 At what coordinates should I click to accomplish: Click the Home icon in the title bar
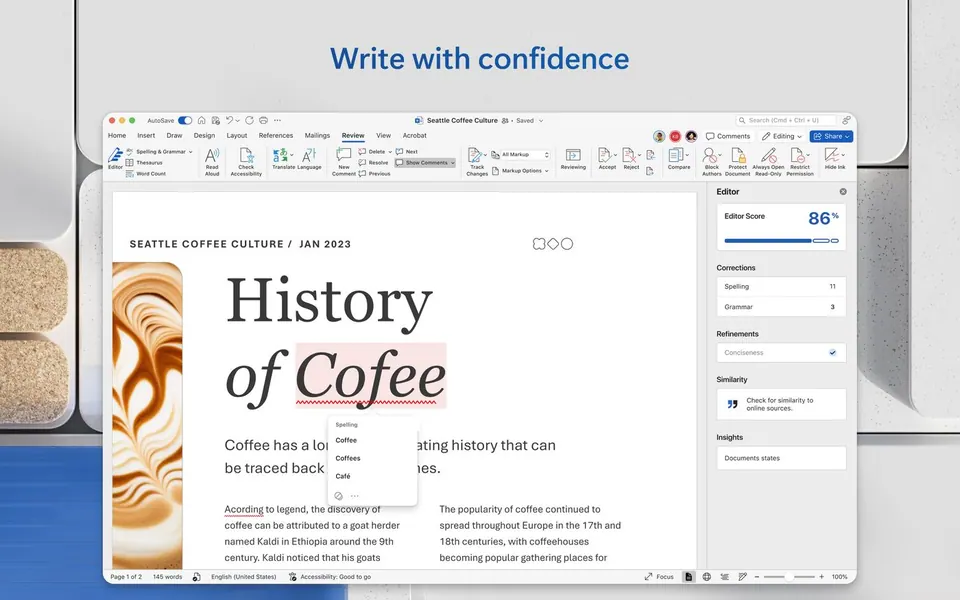[201, 121]
